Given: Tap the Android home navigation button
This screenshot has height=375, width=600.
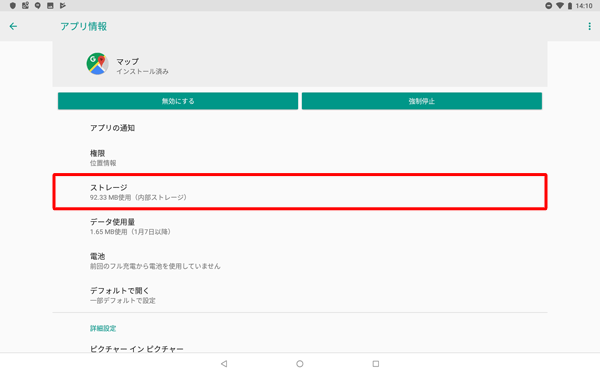Looking at the screenshot, I should tap(300, 364).
